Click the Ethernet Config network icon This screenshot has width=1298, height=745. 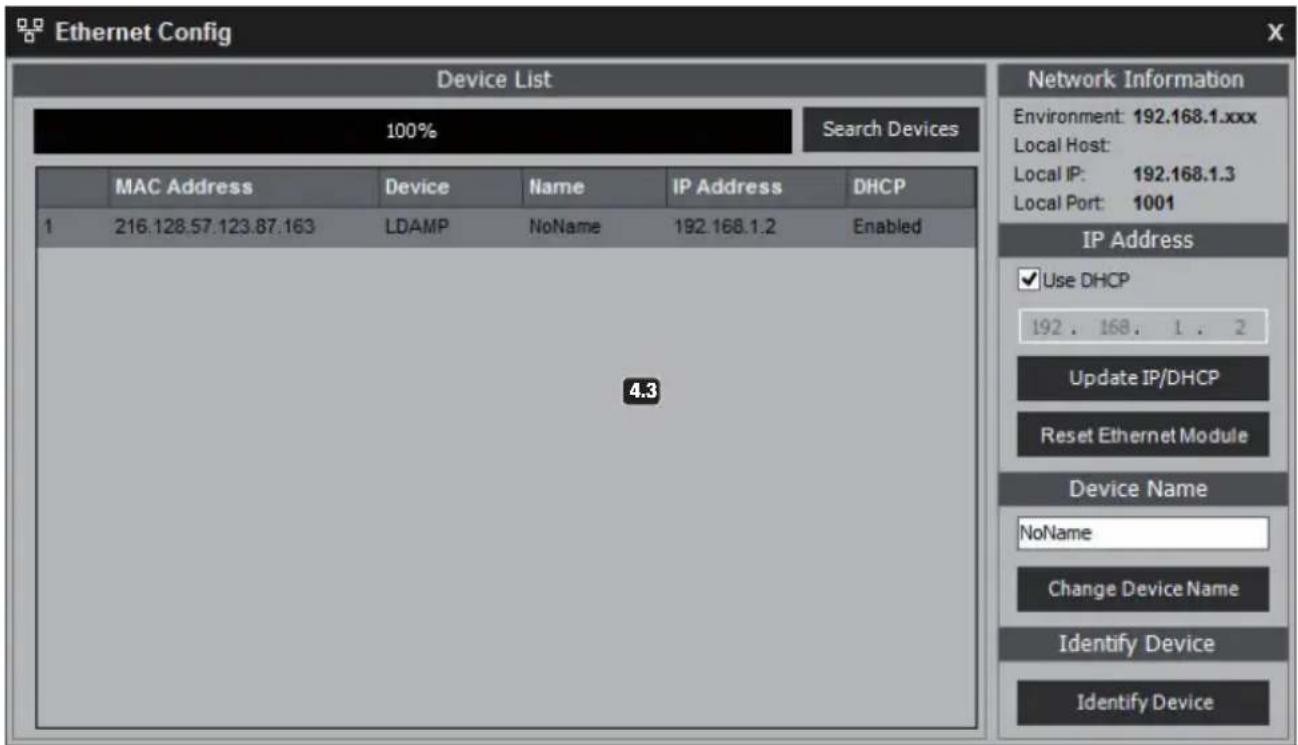click(x=30, y=32)
